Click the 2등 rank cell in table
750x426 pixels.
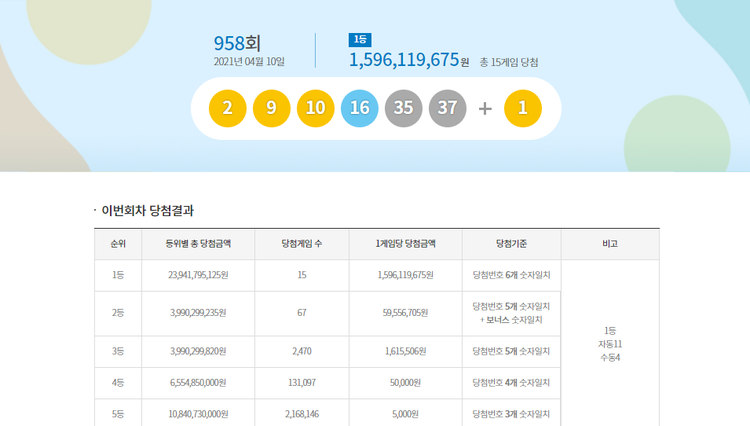coord(118,313)
